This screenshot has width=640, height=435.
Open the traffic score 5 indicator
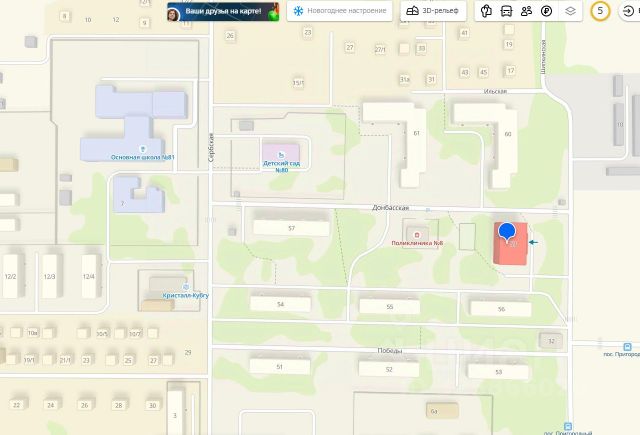click(600, 11)
